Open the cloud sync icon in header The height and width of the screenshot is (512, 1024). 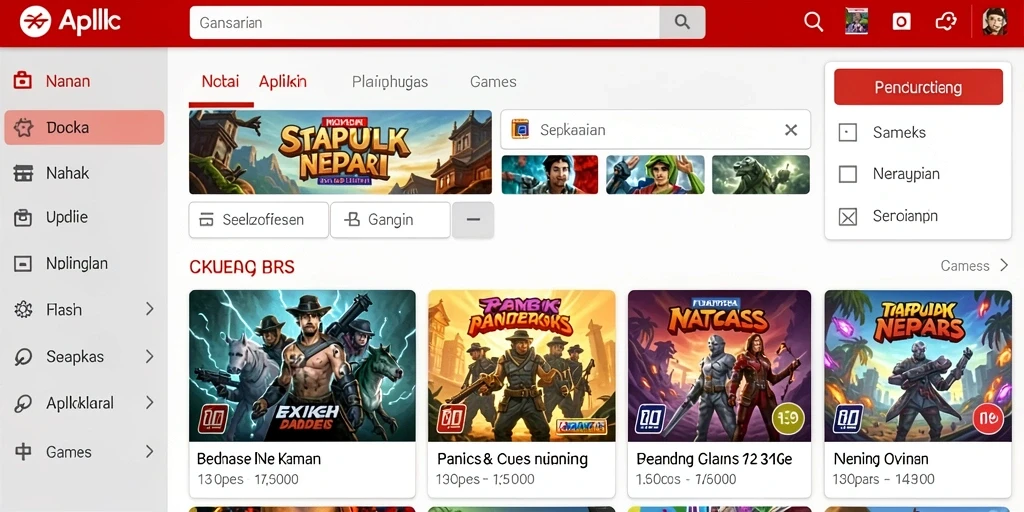point(946,22)
